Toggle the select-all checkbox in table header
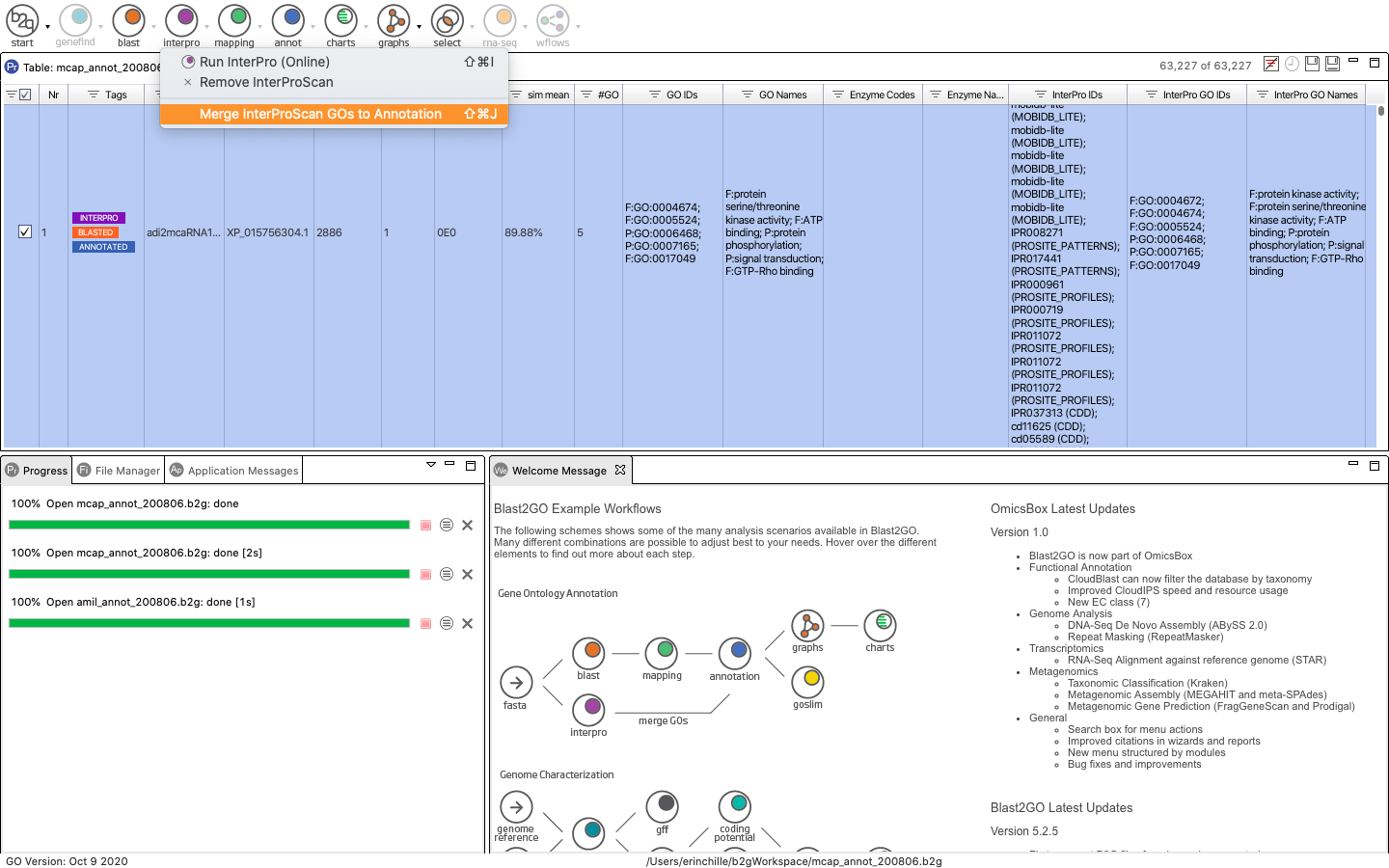The height and width of the screenshot is (868, 1389). pyautogui.click(x=25, y=95)
